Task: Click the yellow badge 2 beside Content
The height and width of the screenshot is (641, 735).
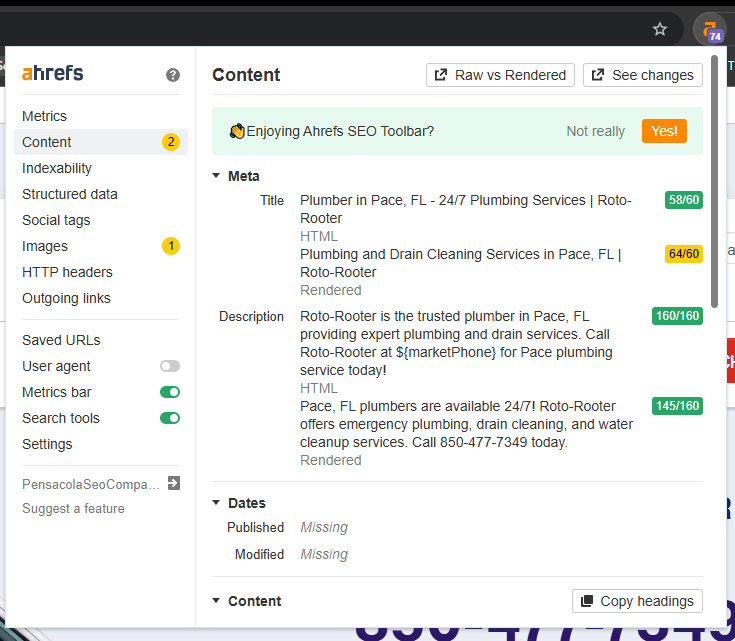Action: click(171, 142)
